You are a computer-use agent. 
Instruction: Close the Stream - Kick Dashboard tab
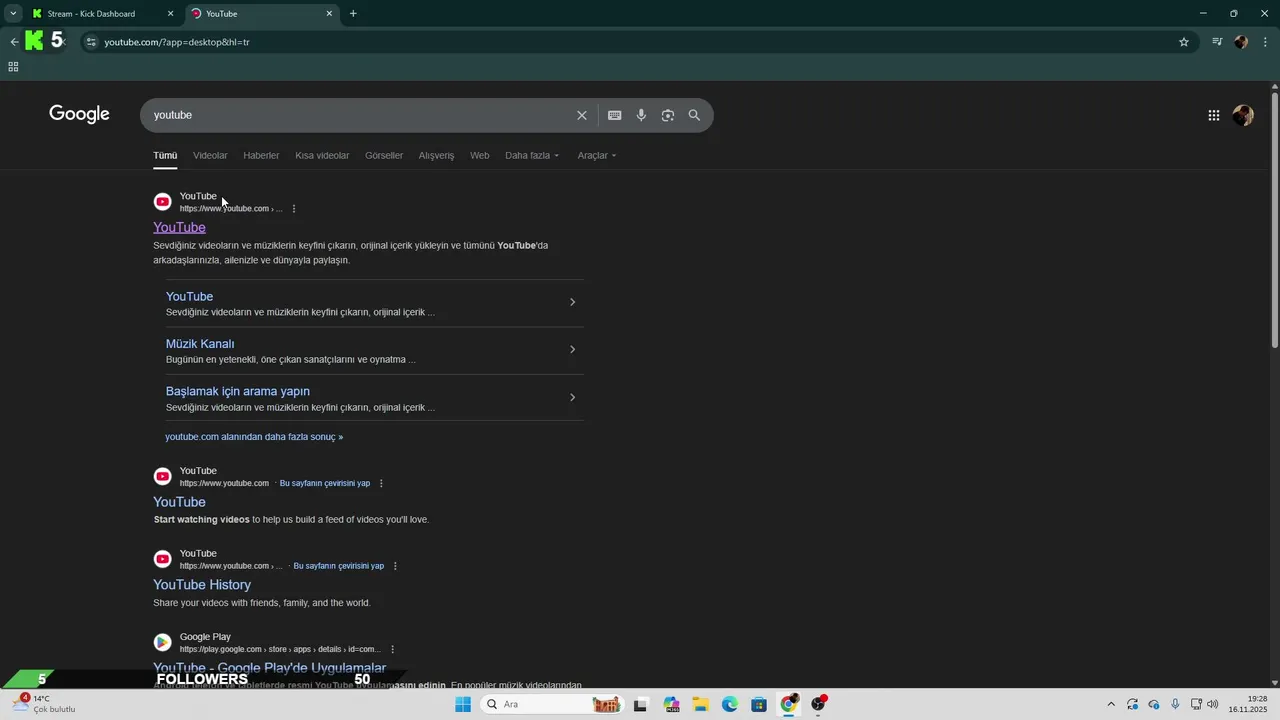click(170, 14)
